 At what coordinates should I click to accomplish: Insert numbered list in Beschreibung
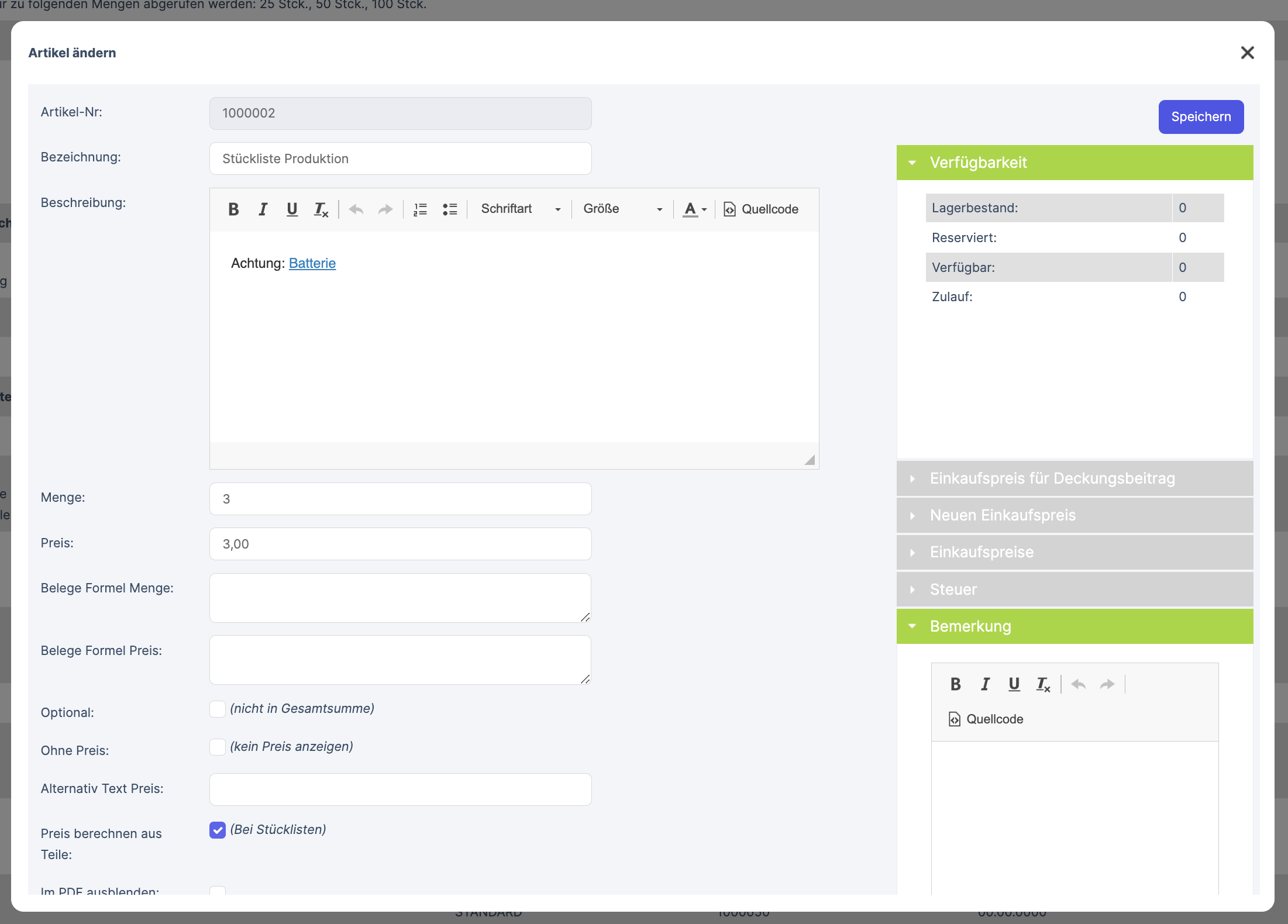[x=420, y=209]
